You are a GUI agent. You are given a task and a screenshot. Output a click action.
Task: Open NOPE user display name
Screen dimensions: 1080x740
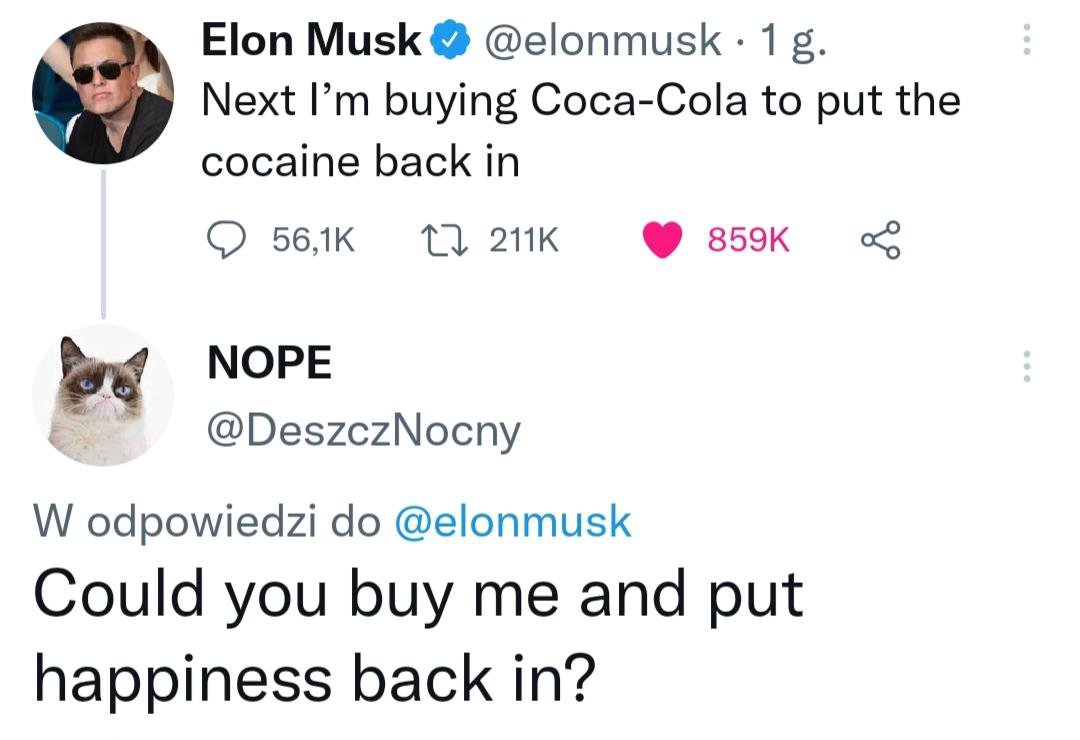click(269, 362)
